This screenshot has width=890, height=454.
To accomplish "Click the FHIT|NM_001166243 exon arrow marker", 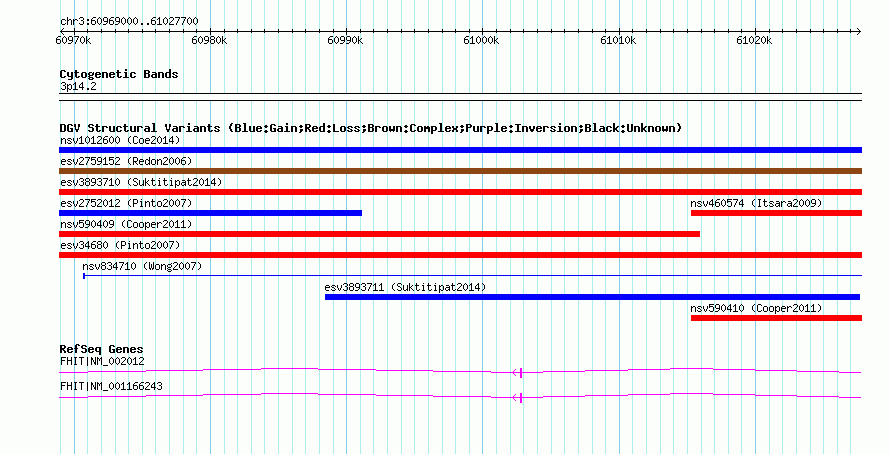I will point(517,398).
